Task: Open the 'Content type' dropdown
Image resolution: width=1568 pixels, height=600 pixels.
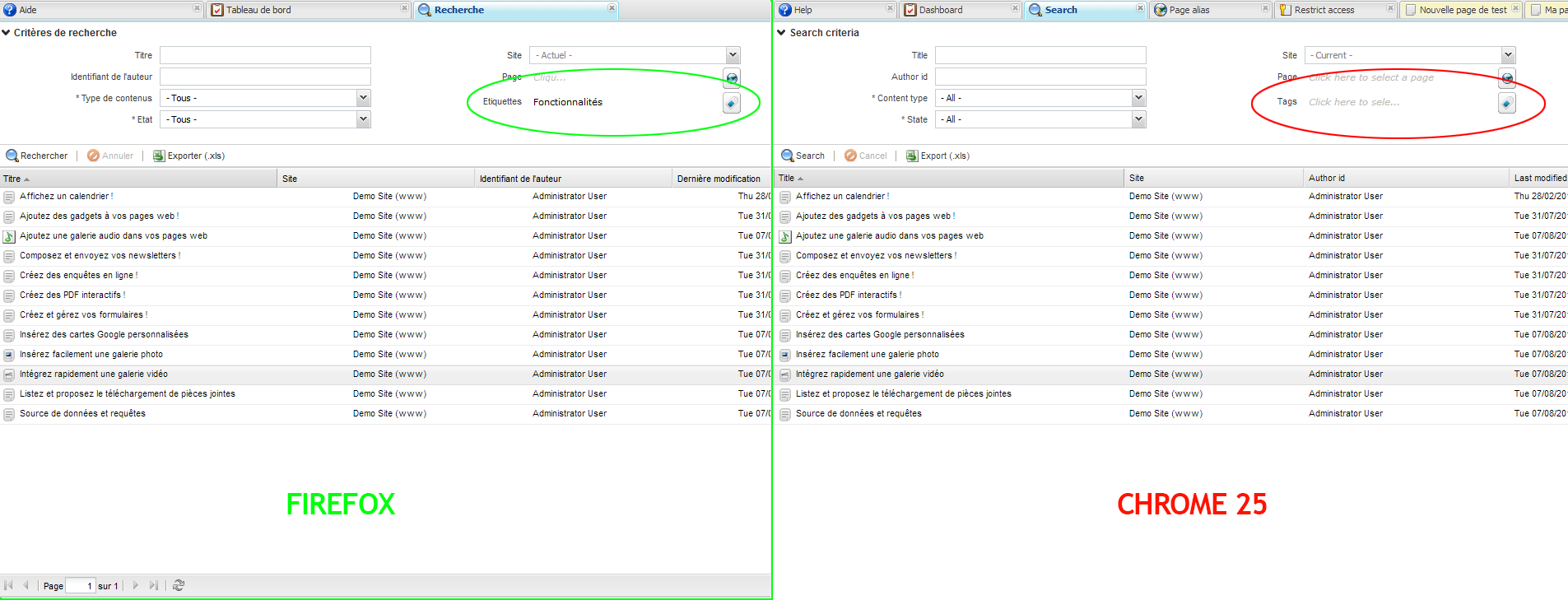Action: click(x=1138, y=98)
